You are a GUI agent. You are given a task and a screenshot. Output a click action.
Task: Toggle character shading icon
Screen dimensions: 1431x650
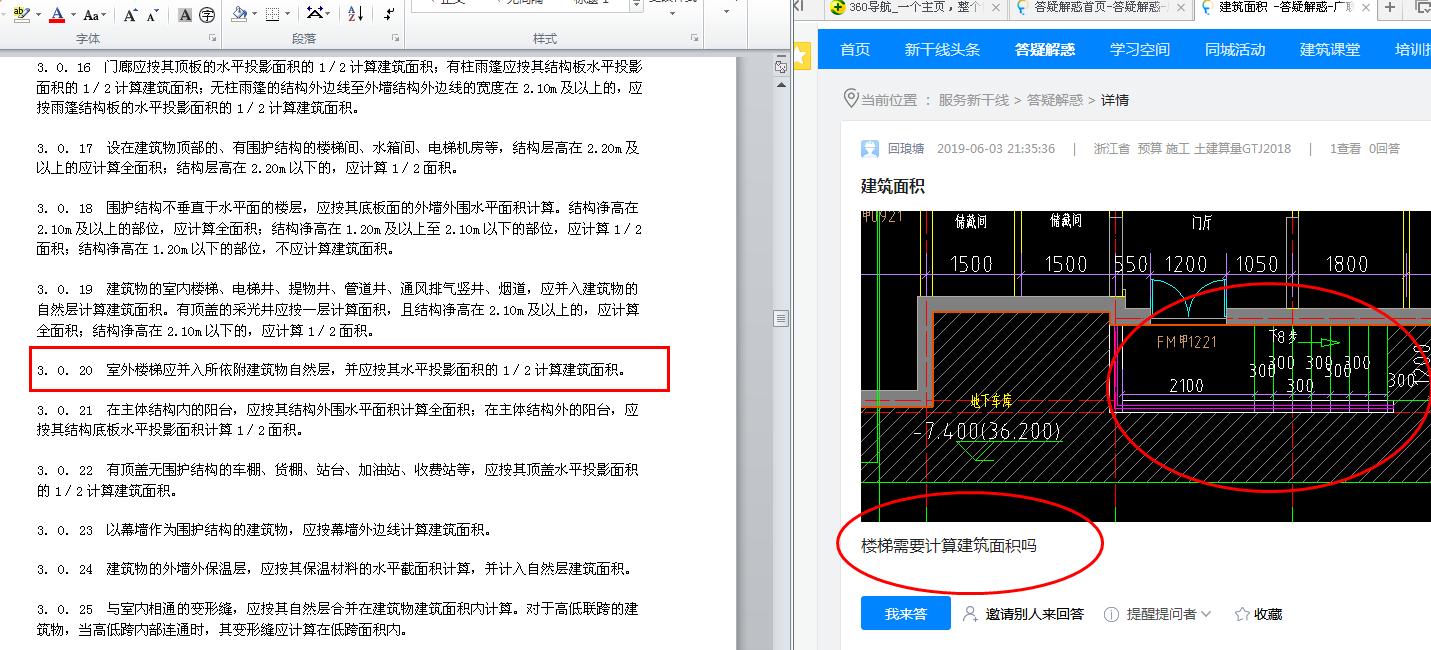click(185, 15)
